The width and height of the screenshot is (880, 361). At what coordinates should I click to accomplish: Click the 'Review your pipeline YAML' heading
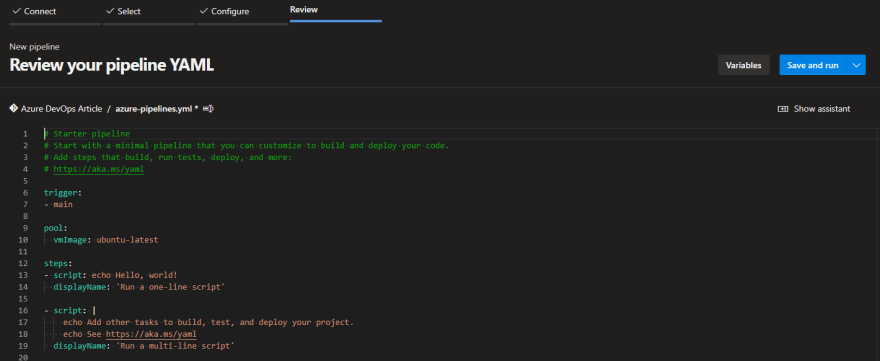pyautogui.click(x=112, y=65)
